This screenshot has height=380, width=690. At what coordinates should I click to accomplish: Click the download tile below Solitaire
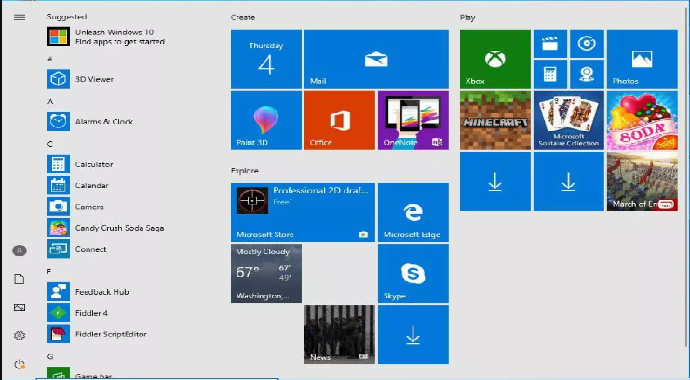569,182
